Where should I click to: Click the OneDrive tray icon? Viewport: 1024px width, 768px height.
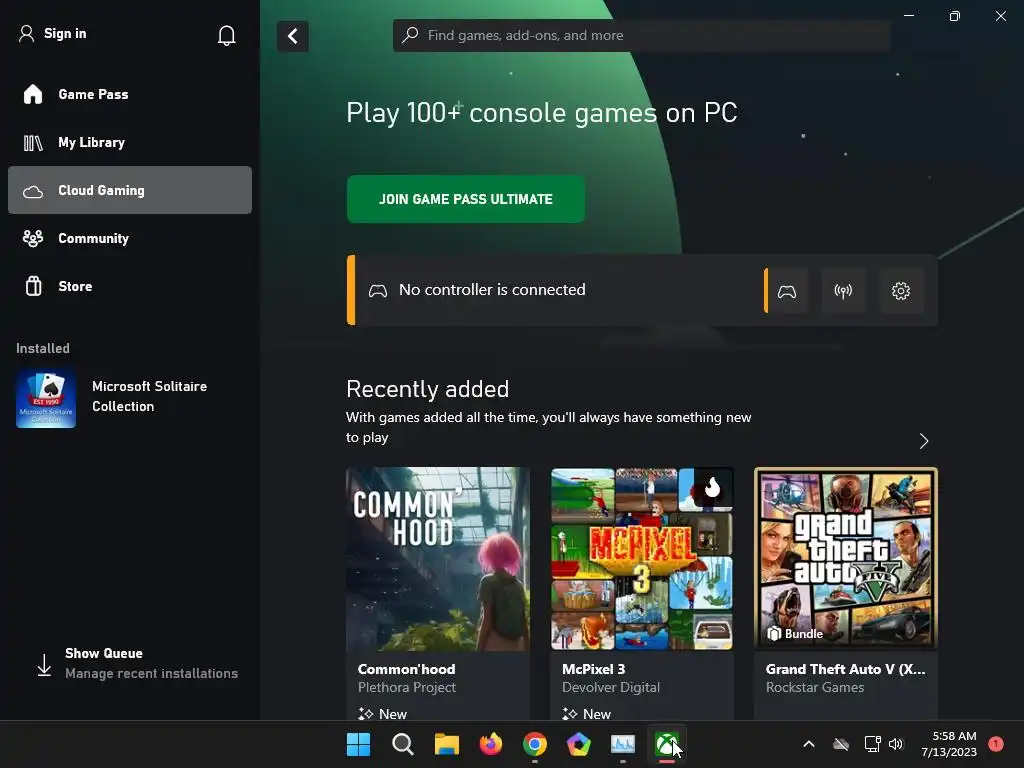pyautogui.click(x=840, y=744)
